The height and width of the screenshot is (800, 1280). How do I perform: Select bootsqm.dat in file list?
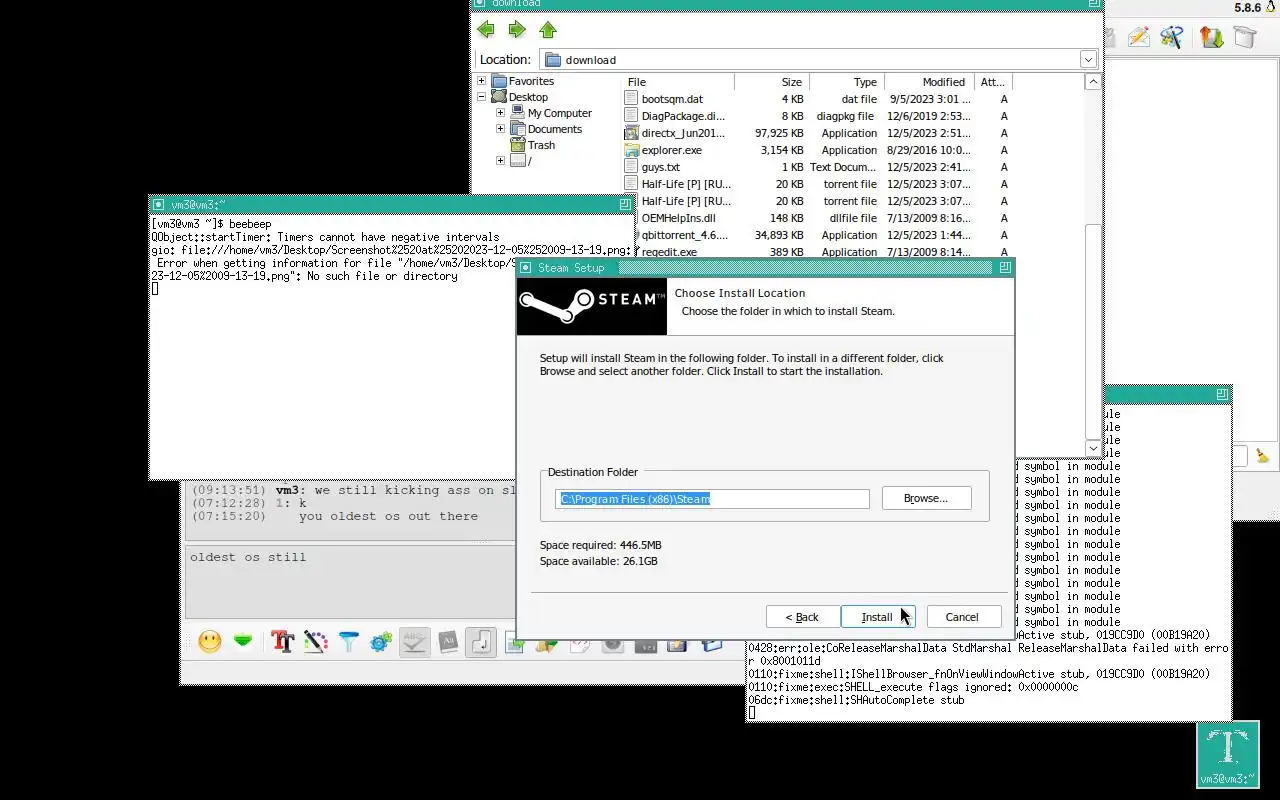pos(672,99)
